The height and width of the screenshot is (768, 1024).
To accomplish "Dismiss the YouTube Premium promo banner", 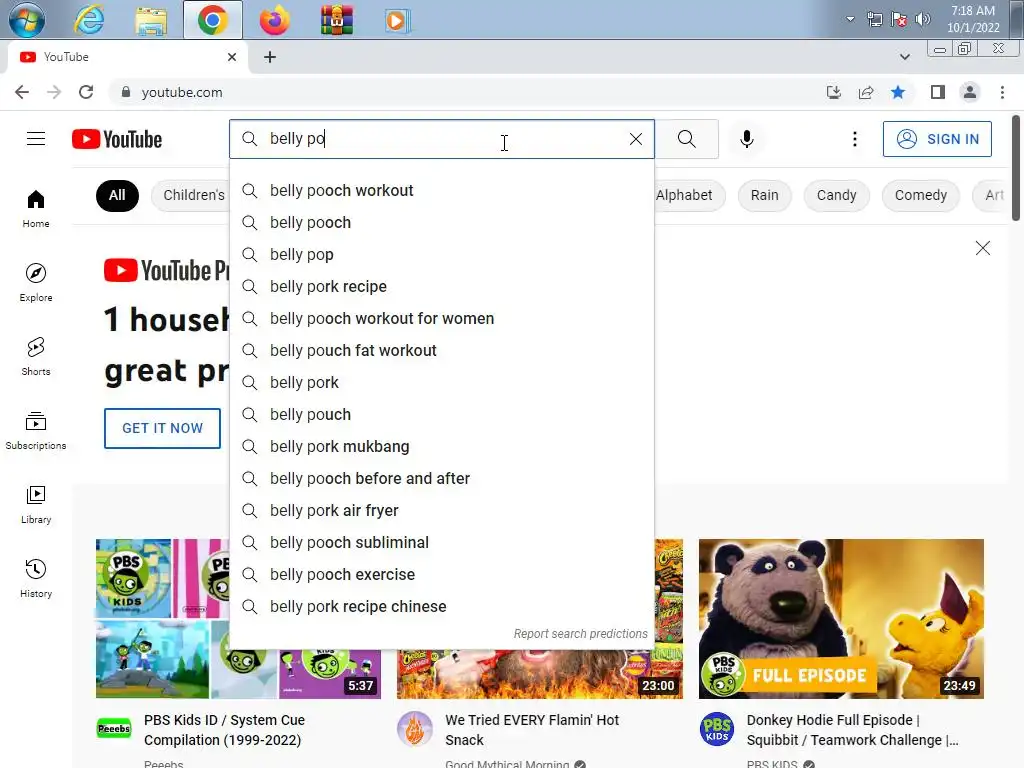I will tap(982, 248).
